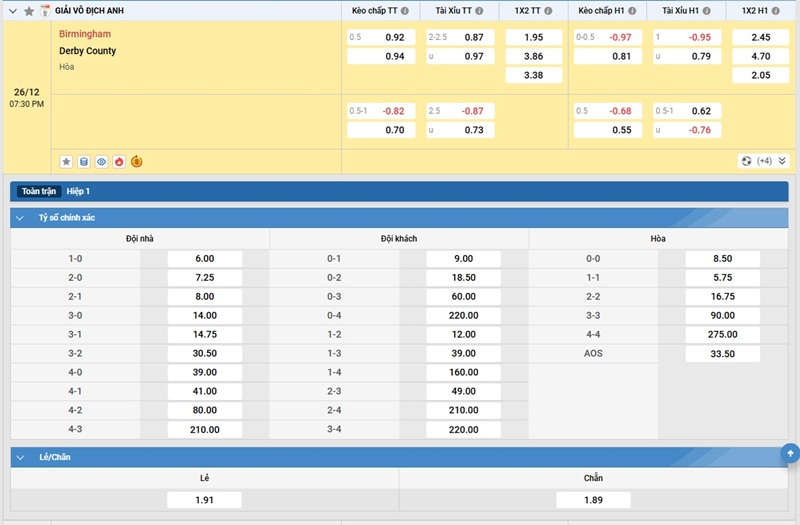Image resolution: width=800 pixels, height=525 pixels.
Task: Star the Giải Vô Địch Anh league
Action: pyautogui.click(x=29, y=11)
